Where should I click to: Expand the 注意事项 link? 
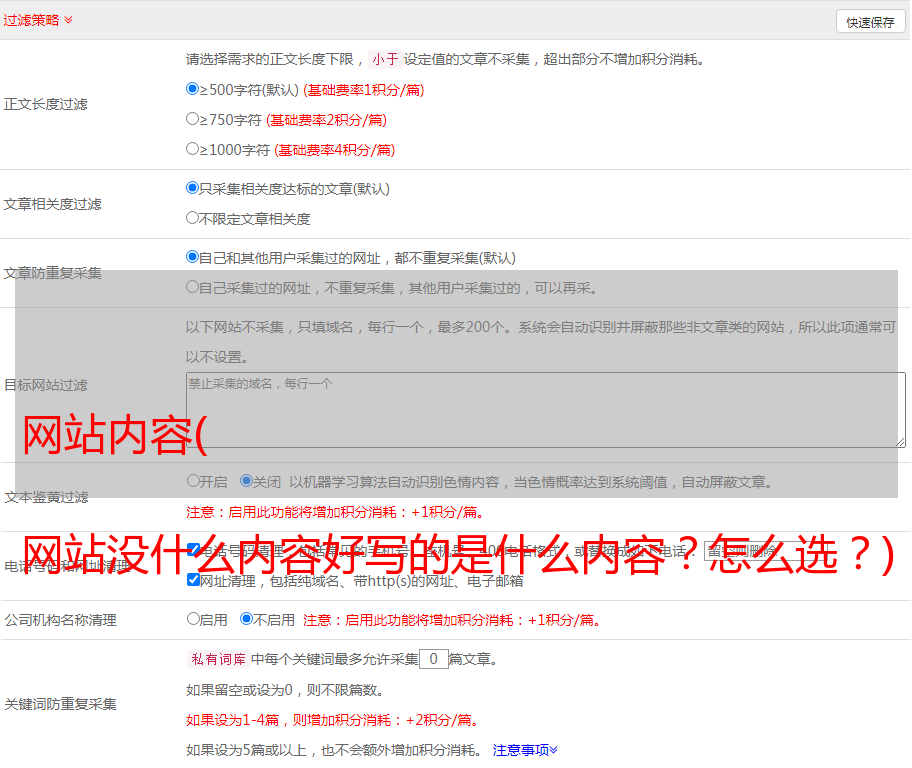click(525, 750)
